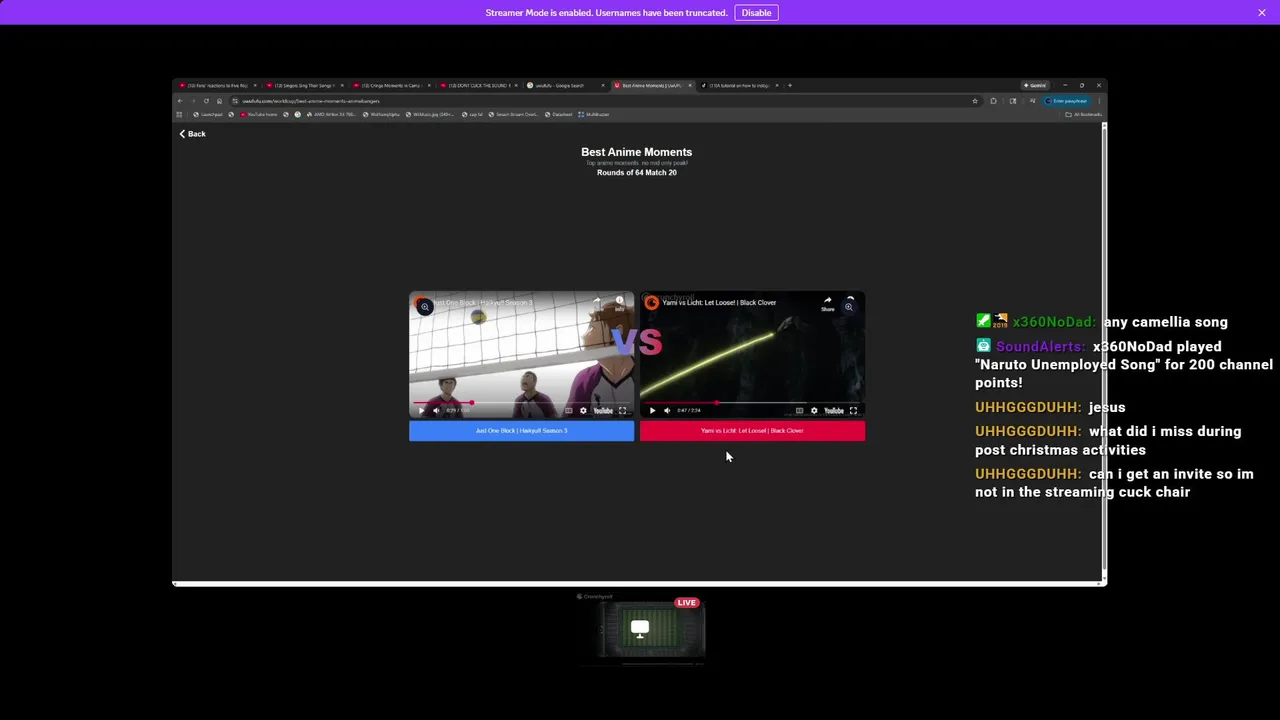
Task: Play the Black Clover video on the right
Action: coord(652,410)
